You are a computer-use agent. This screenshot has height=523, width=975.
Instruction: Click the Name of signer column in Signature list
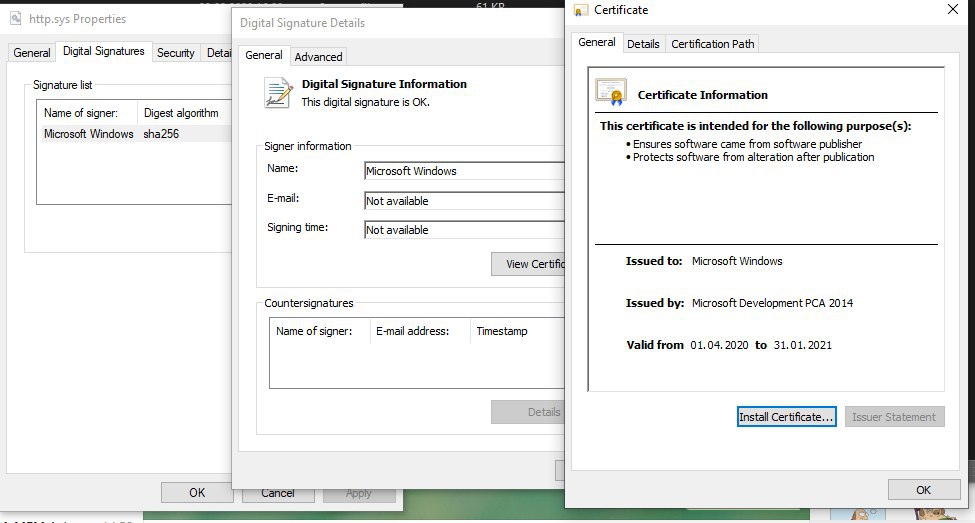click(88, 113)
